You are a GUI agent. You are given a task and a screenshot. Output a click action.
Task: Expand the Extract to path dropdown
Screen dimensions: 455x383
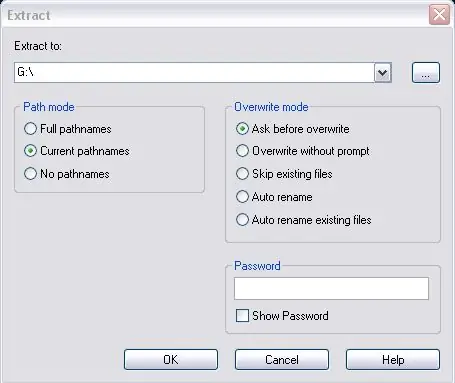click(x=383, y=72)
